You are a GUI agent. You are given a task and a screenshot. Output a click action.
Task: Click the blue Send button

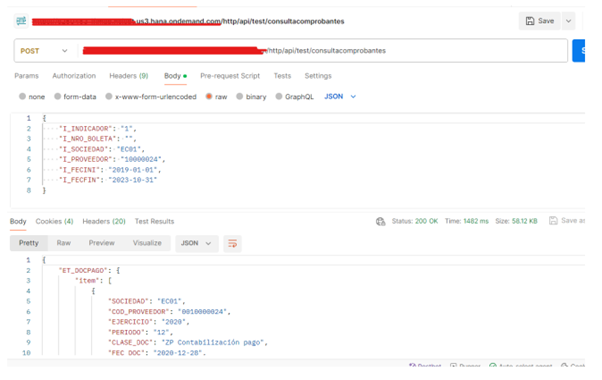[579, 51]
